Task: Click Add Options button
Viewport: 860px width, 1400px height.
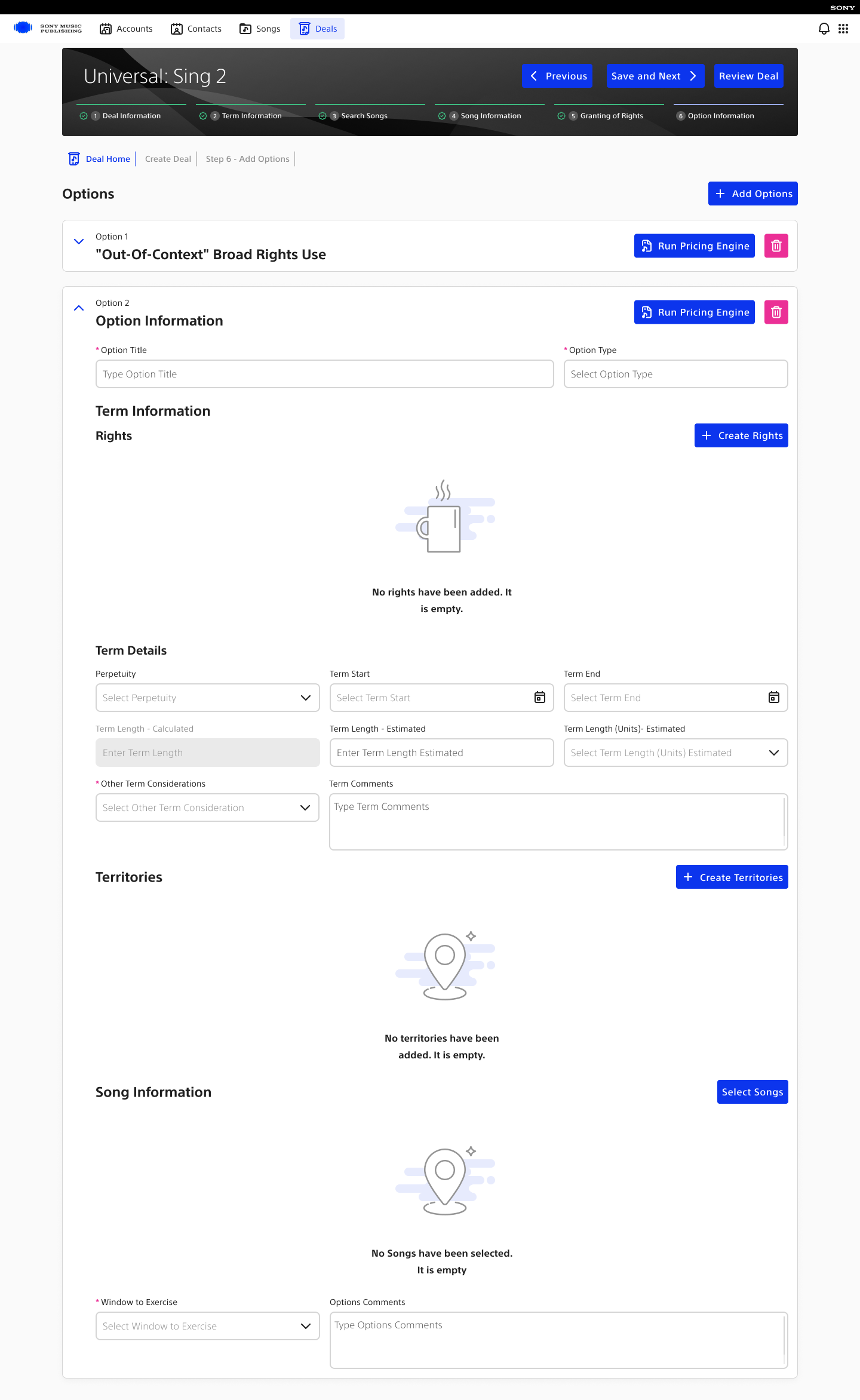Action: [753, 194]
